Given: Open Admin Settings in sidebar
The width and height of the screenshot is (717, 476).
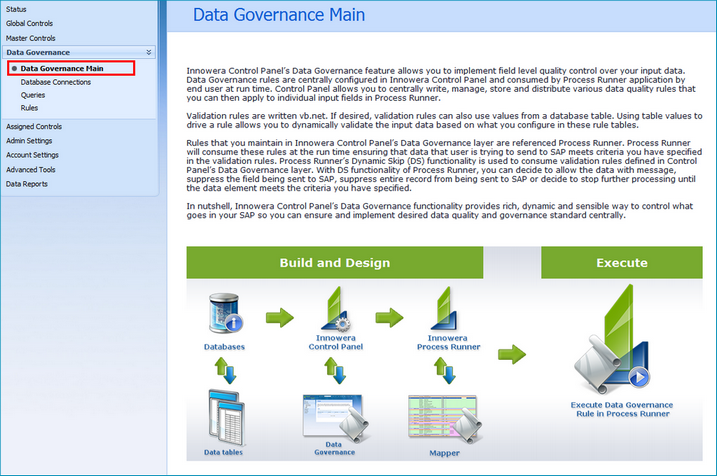Looking at the screenshot, I should tap(29, 141).
